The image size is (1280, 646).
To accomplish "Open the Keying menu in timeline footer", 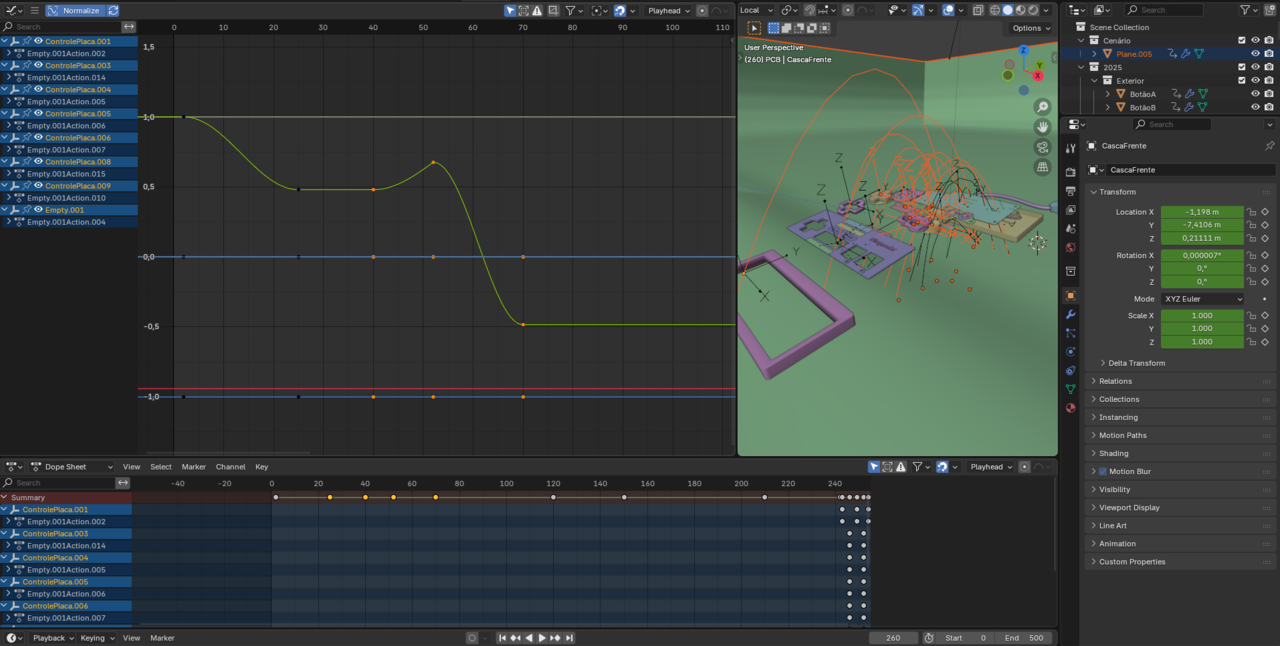I will tap(95, 638).
